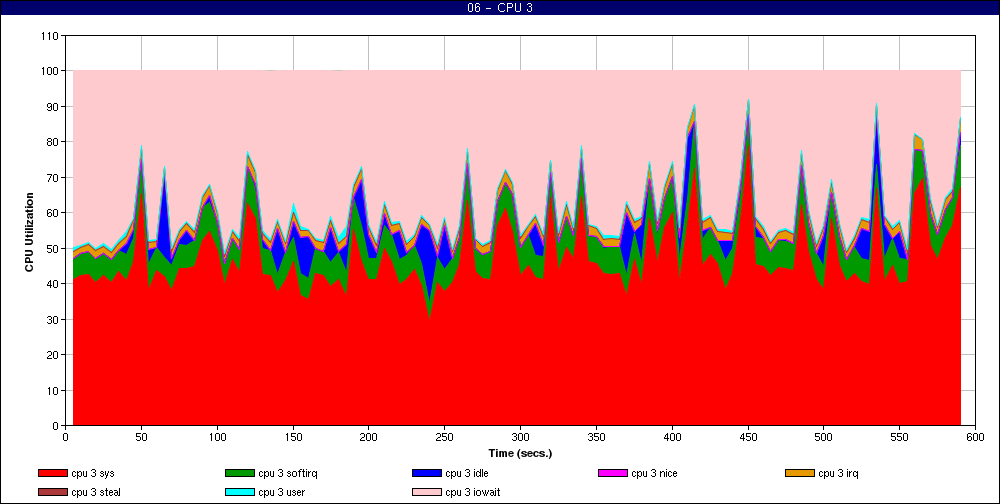
Task: Click the 450 tick label on the time axis
Action: pos(748,438)
